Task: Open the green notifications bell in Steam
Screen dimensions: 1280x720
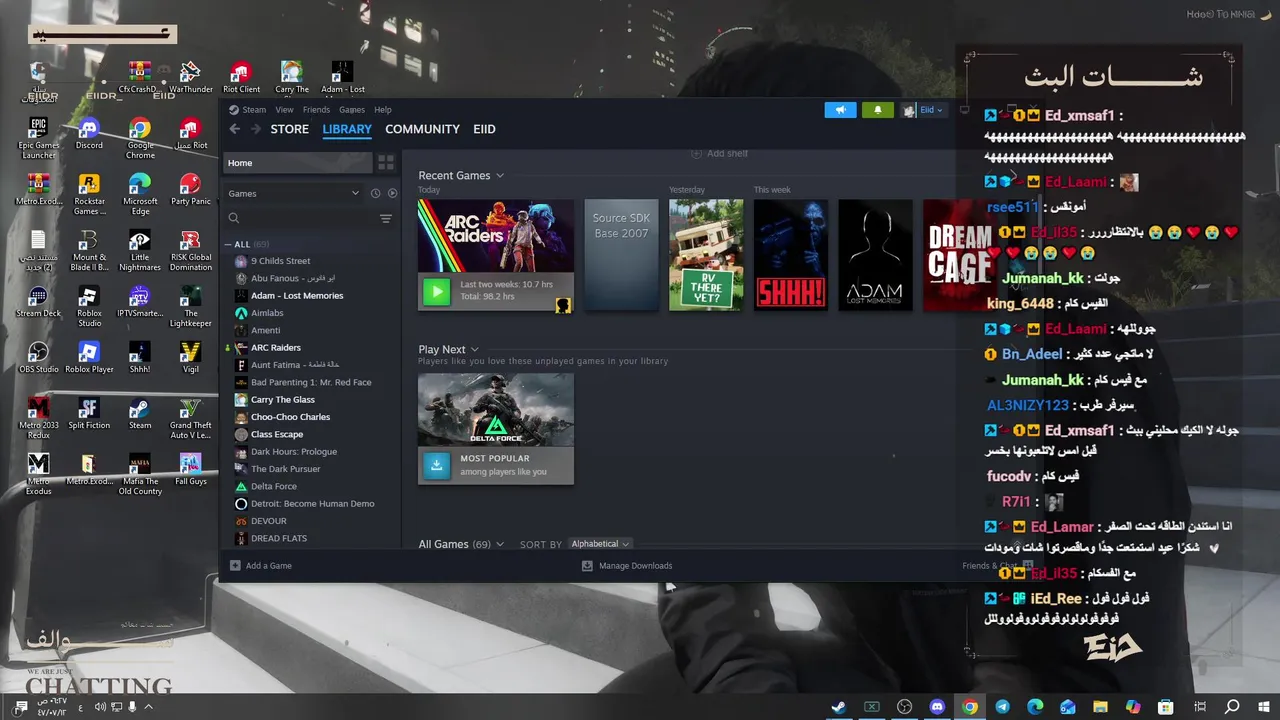Action: [877, 110]
